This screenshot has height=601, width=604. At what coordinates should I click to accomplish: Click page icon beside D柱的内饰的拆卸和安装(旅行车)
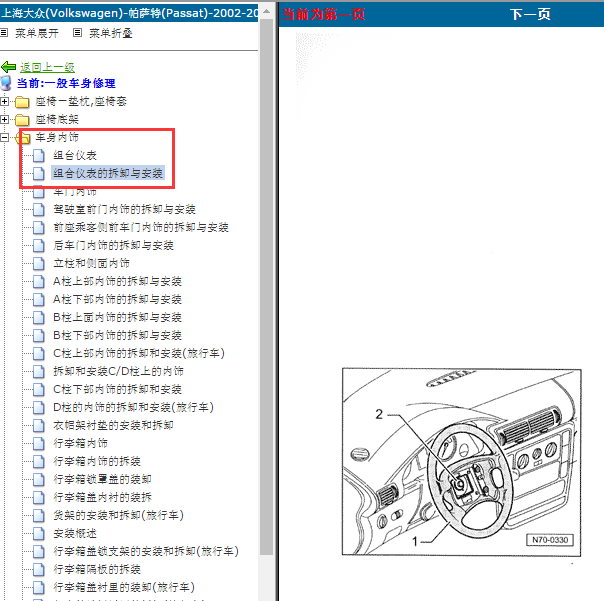tap(39, 407)
